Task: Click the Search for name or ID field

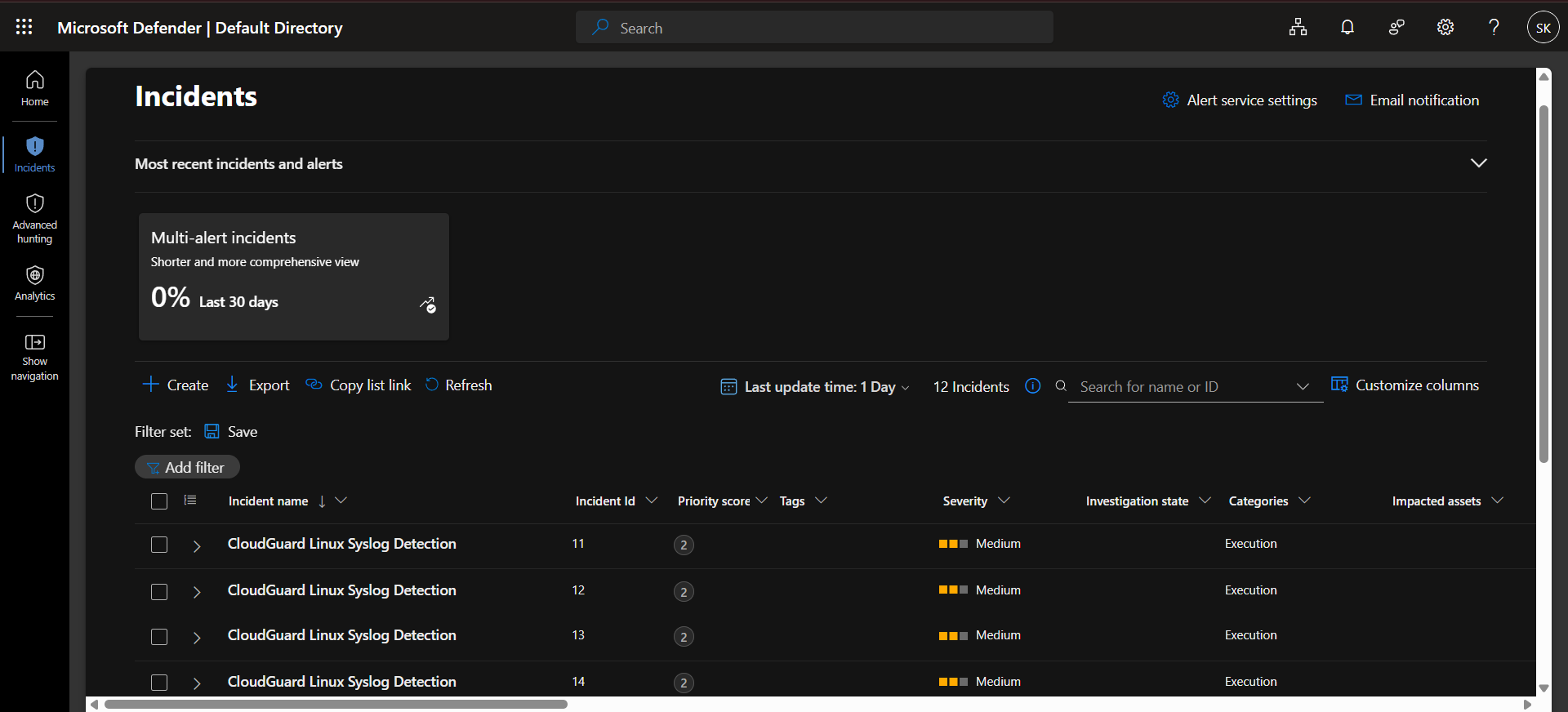Action: click(1182, 386)
